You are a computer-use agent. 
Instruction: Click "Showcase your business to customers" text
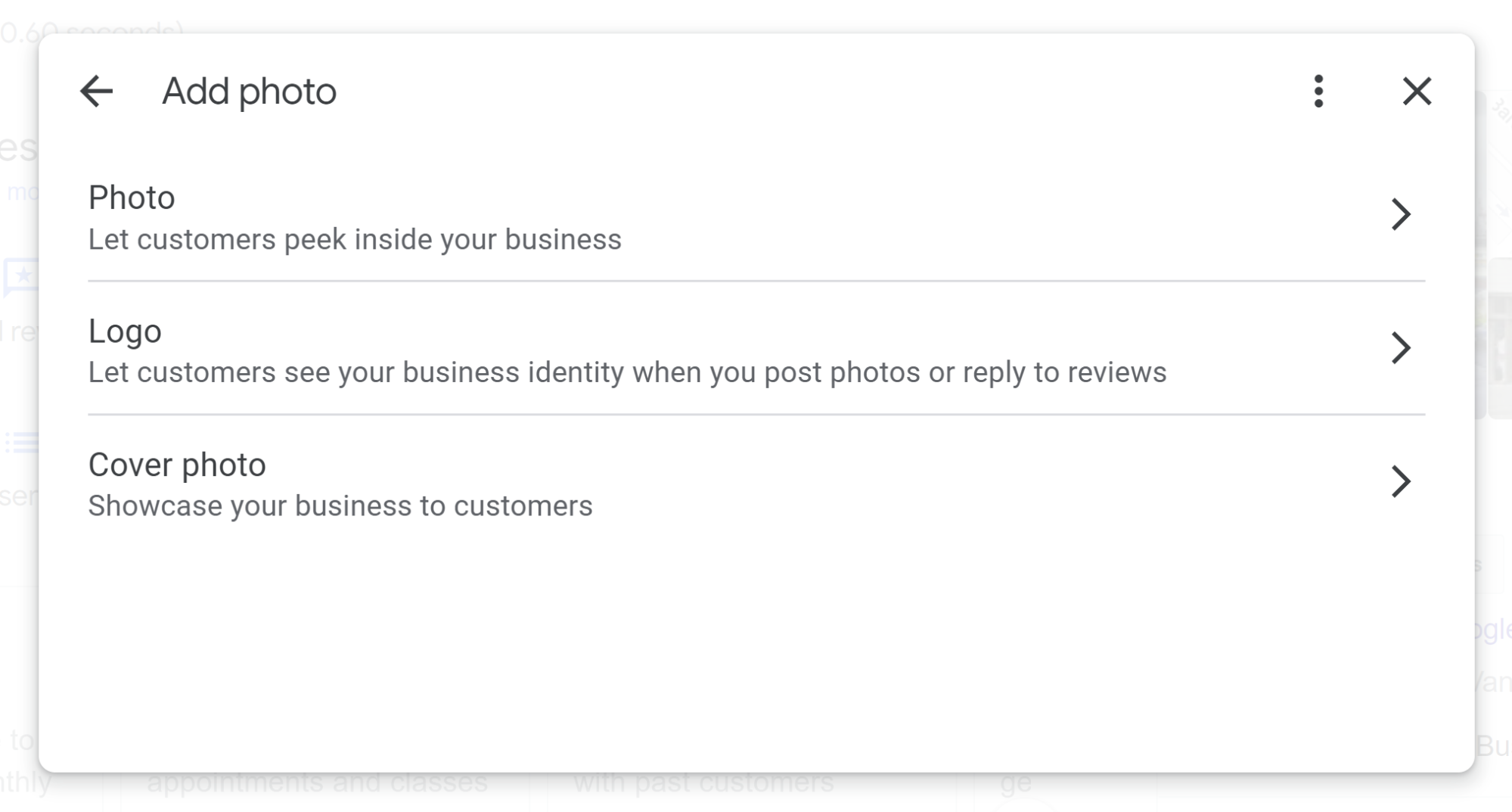[340, 506]
